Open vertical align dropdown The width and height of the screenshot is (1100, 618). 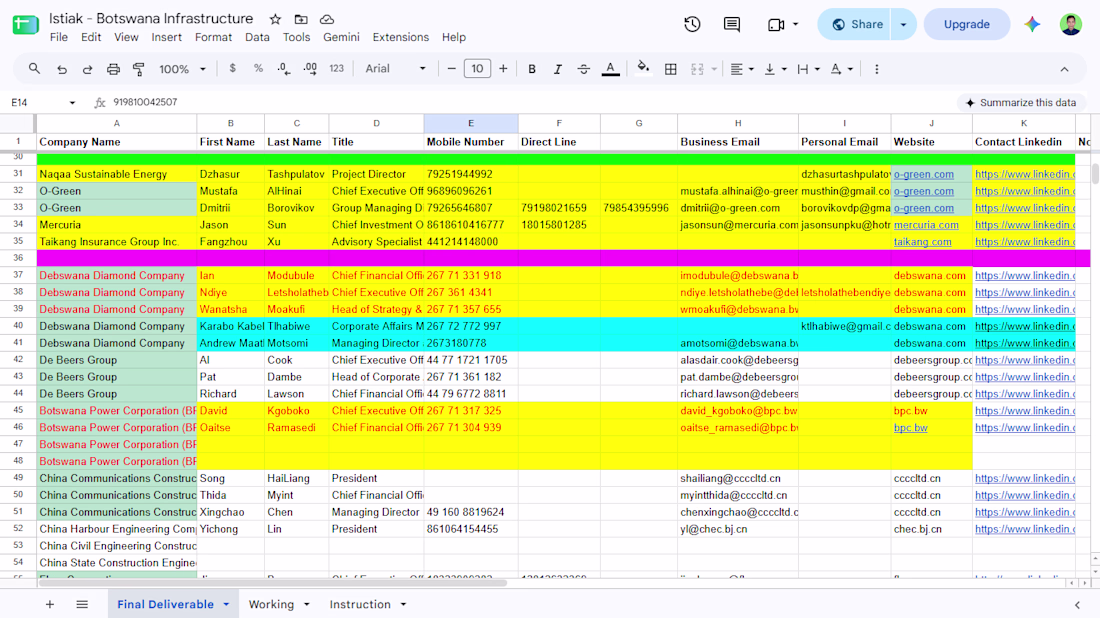[774, 69]
